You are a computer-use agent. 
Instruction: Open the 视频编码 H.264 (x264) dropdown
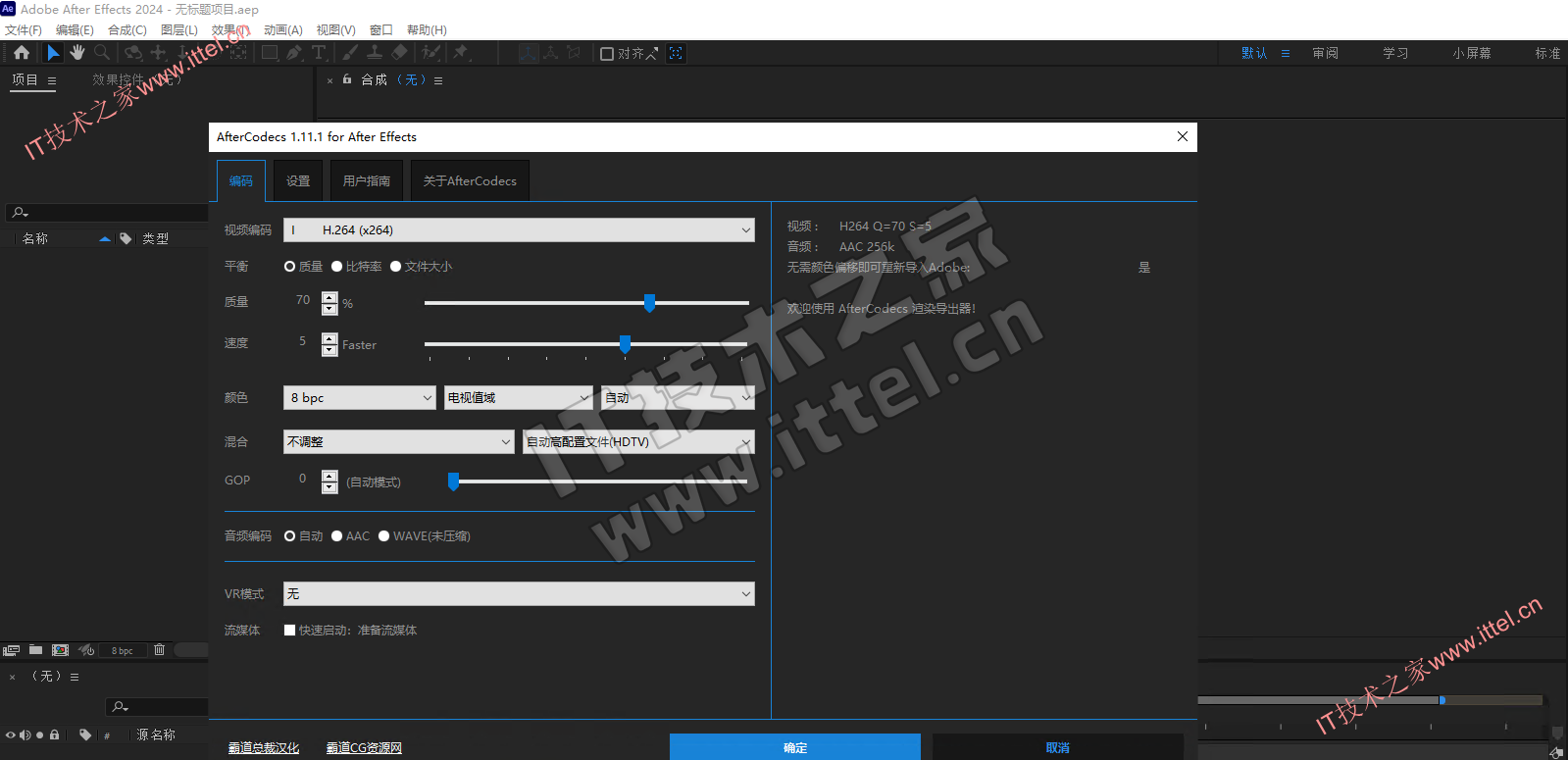[519, 230]
